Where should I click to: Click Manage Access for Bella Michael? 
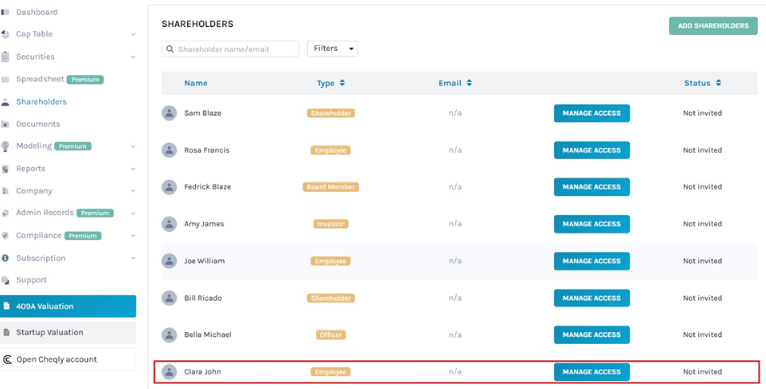(x=592, y=335)
